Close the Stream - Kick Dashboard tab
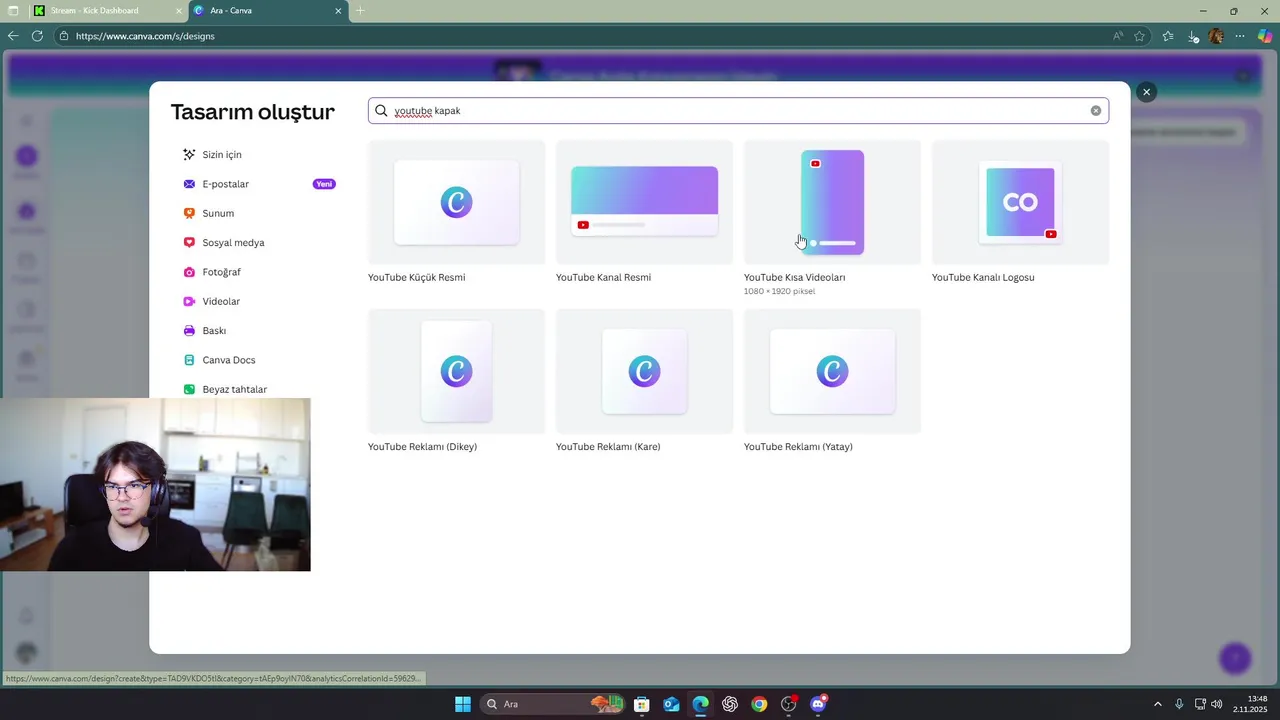The image size is (1280, 720). tap(179, 11)
